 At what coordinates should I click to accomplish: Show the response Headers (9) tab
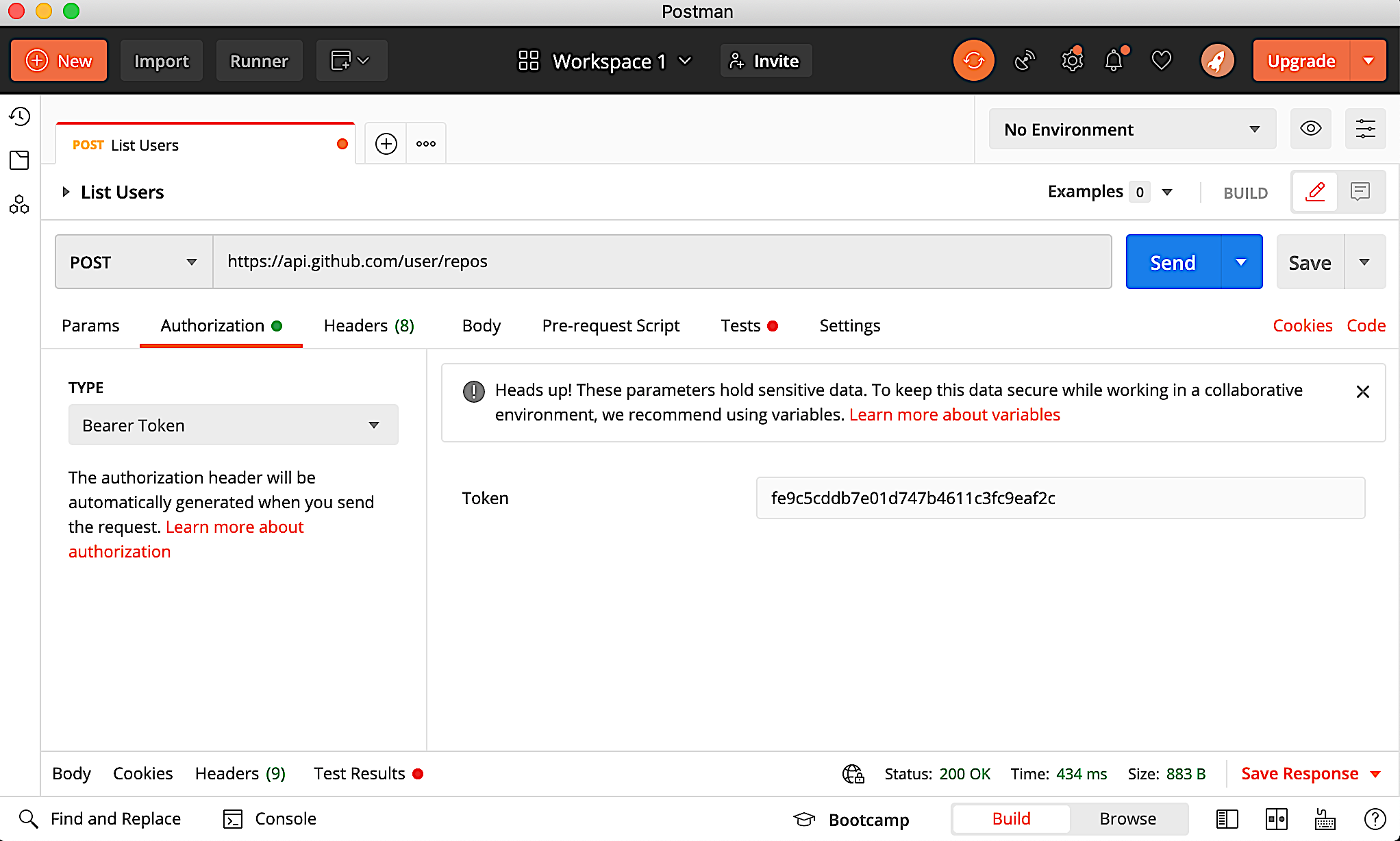click(240, 774)
